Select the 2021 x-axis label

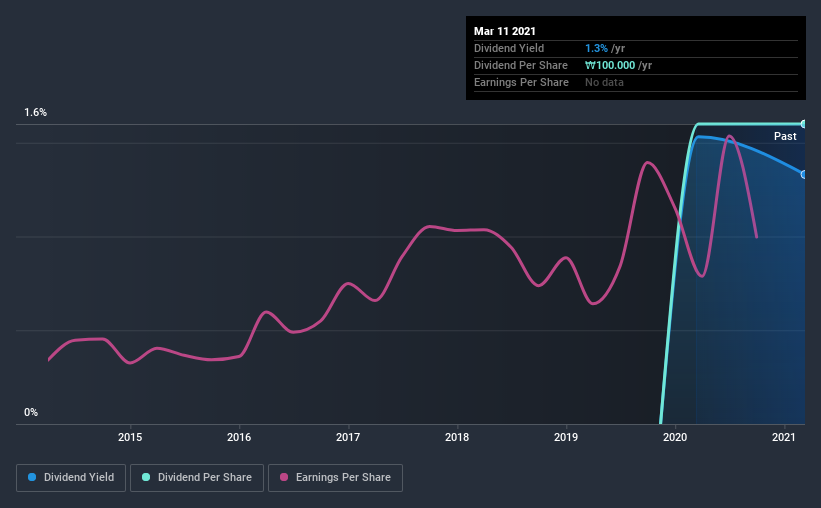(784, 436)
